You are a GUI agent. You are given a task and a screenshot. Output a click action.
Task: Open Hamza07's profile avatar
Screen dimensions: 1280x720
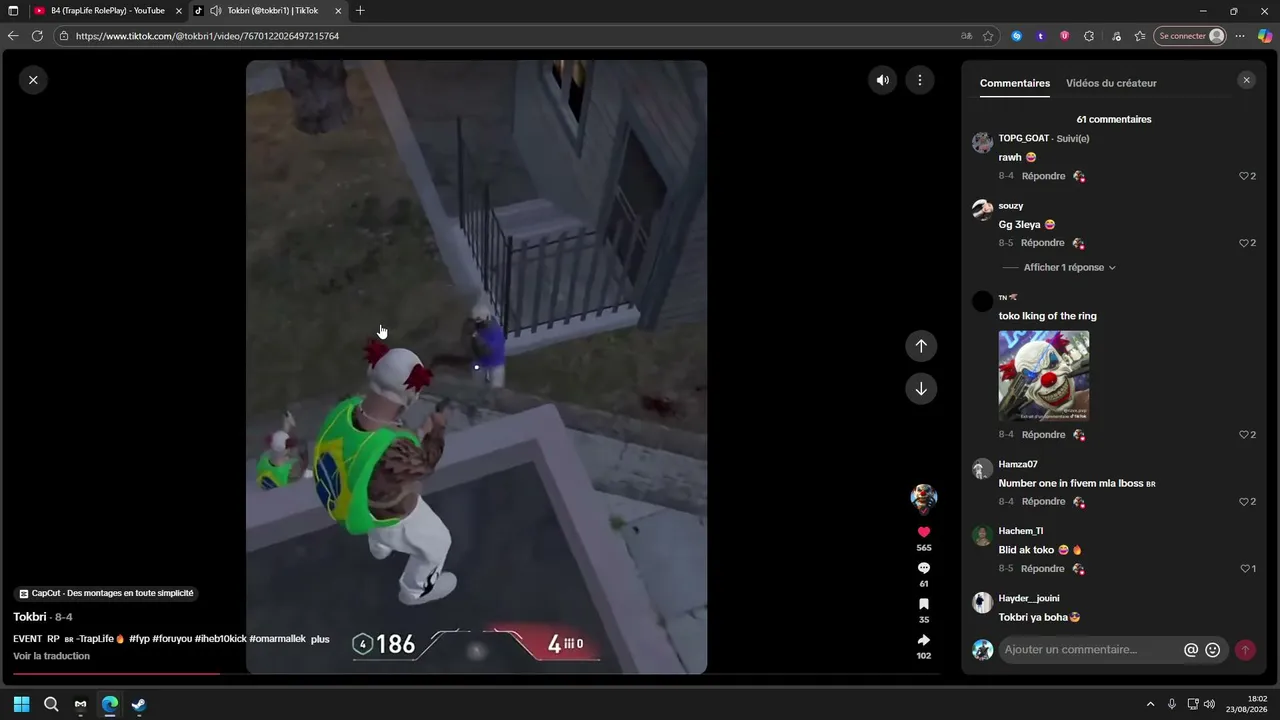(982, 468)
